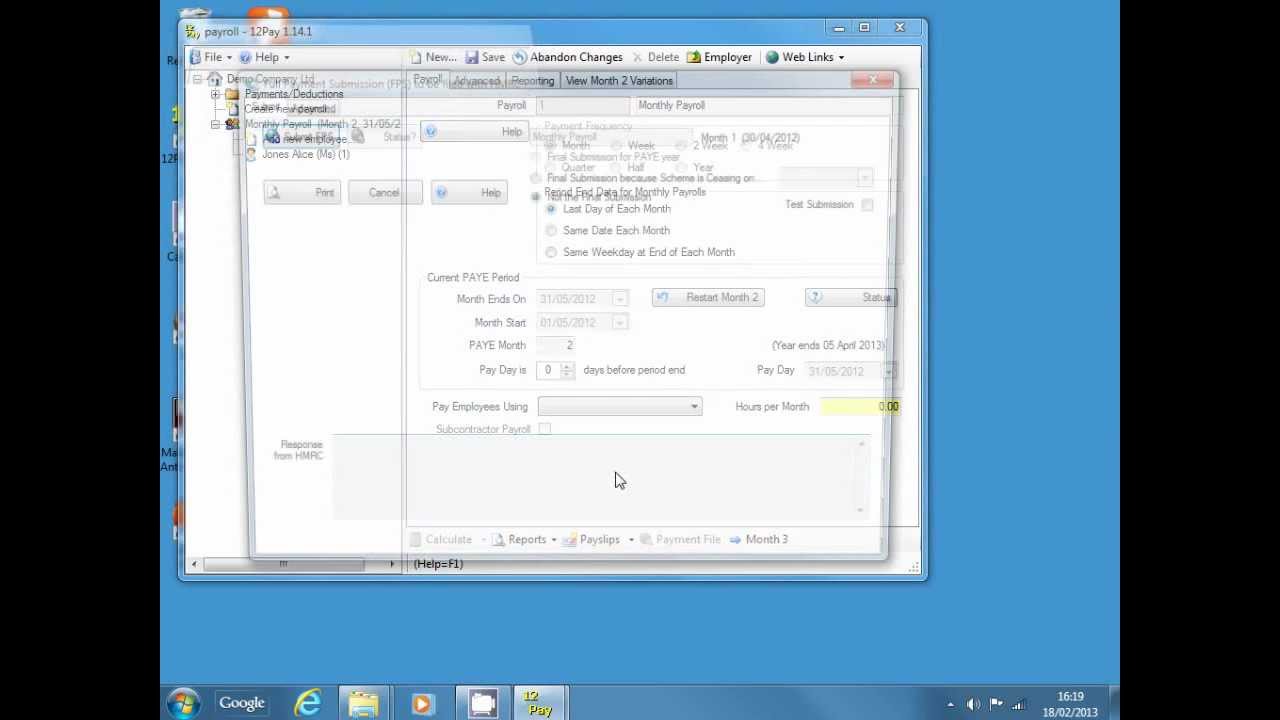Viewport: 1280px width, 720px height.
Task: Switch to the Reporting tab
Action: click(533, 81)
